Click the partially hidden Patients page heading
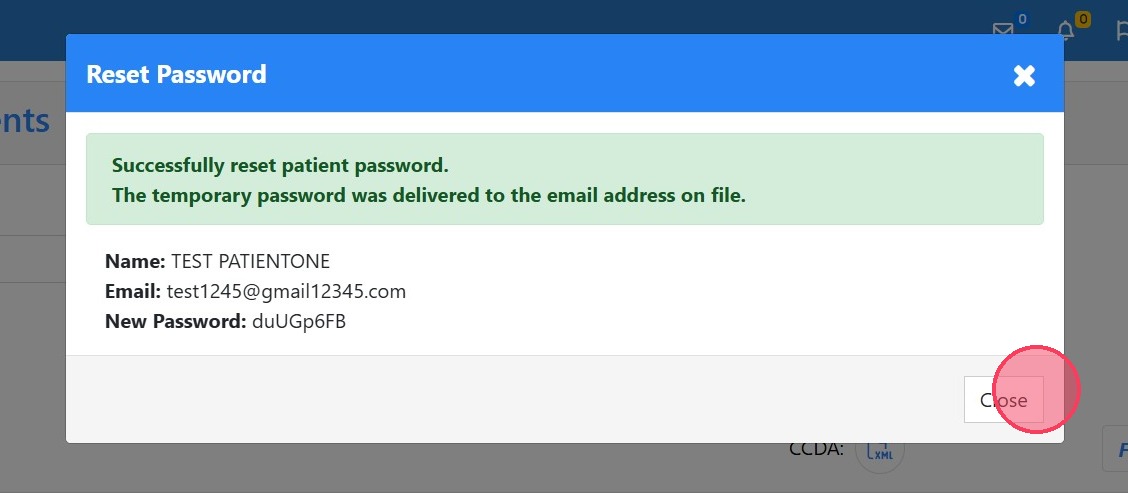This screenshot has height=493, width=1128. pos(25,121)
